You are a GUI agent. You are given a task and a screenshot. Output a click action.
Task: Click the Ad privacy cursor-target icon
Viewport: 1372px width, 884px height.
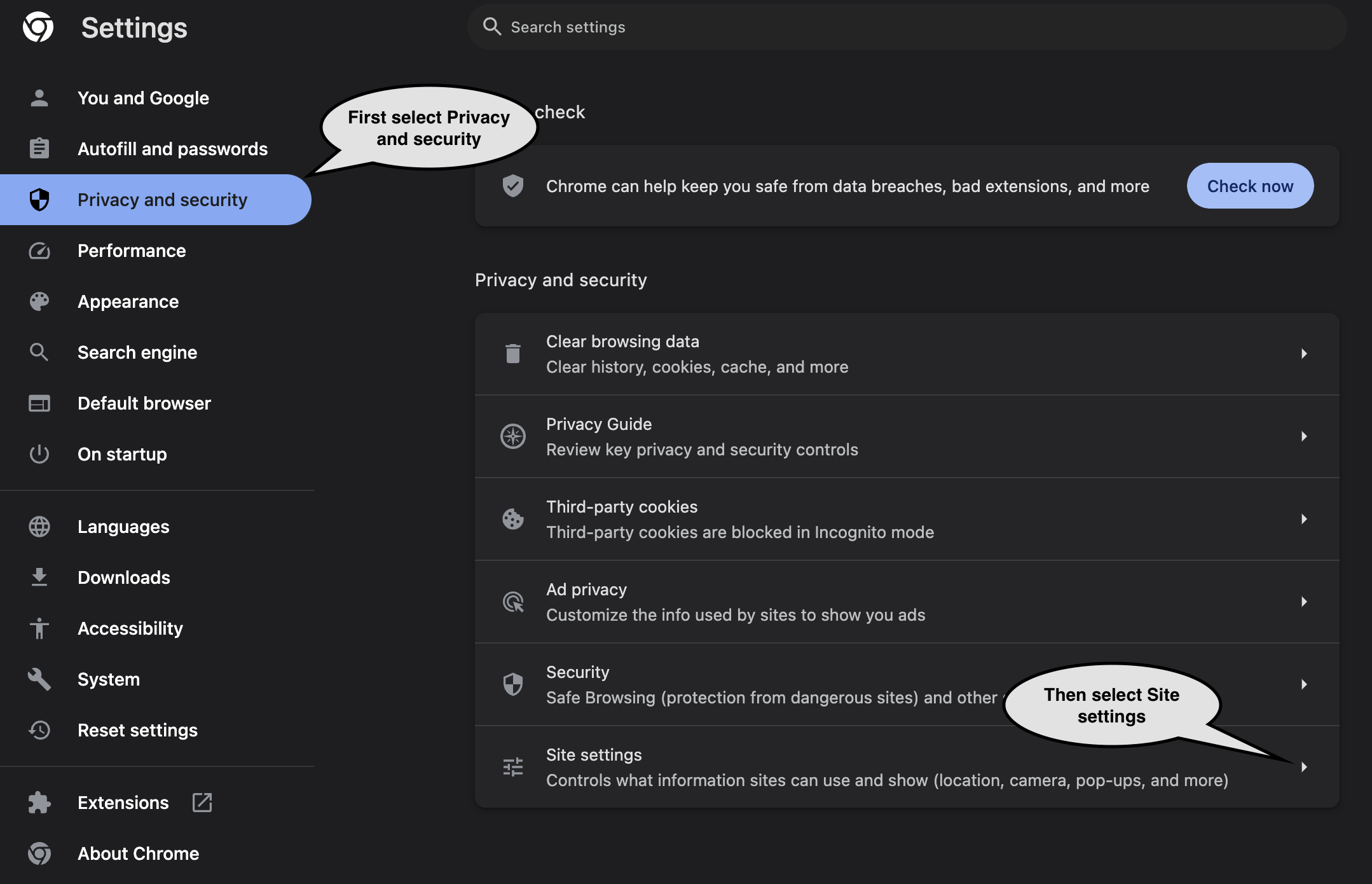coord(512,602)
